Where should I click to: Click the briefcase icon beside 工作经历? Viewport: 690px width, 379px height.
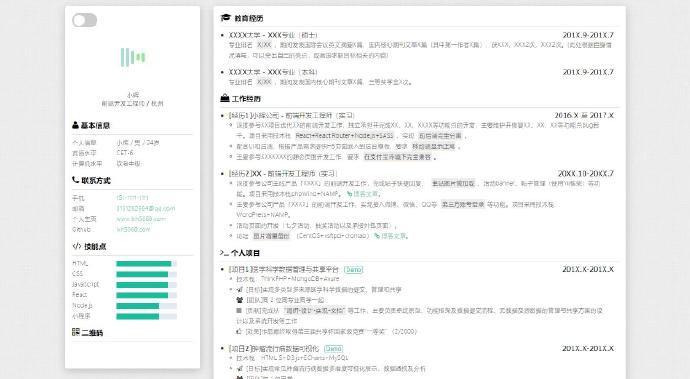click(x=225, y=98)
